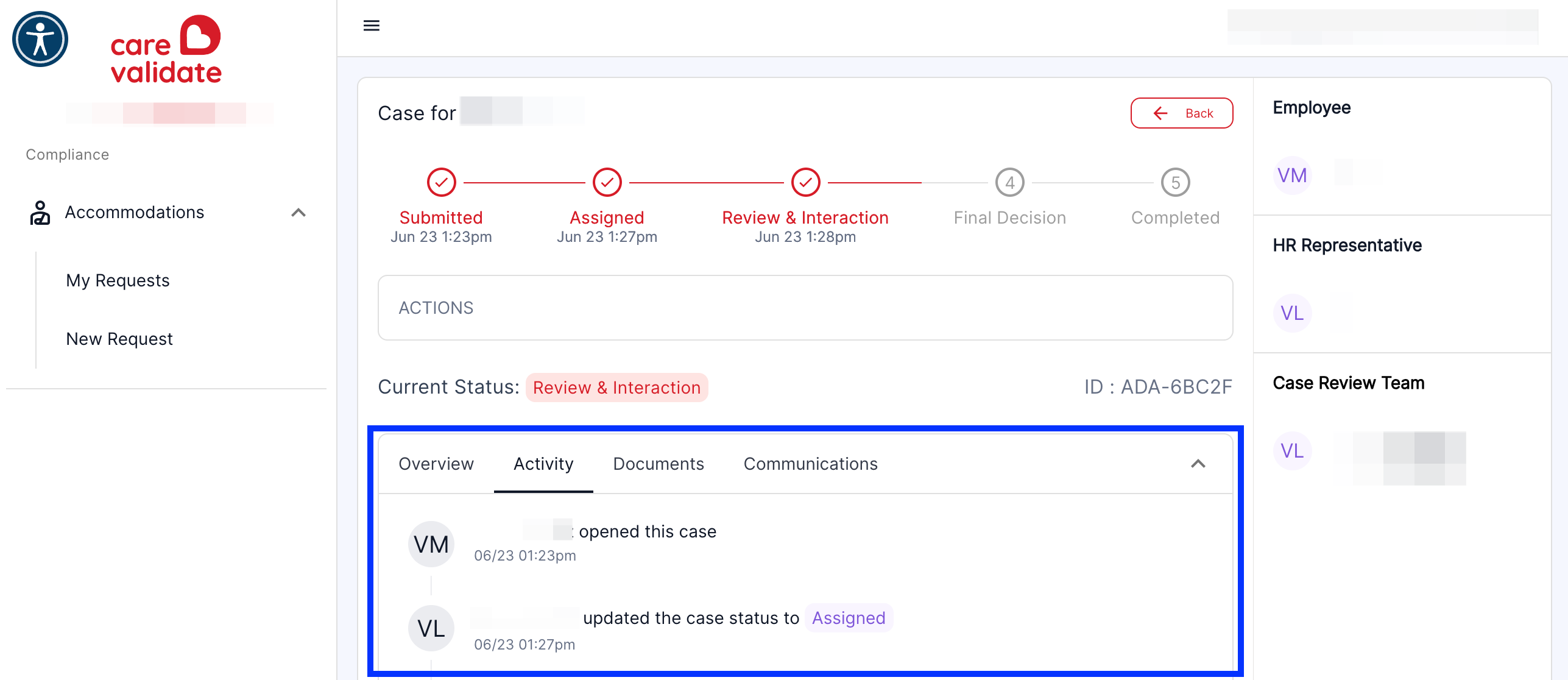Click the CareValidate logo
1568x680 pixels.
(166, 50)
